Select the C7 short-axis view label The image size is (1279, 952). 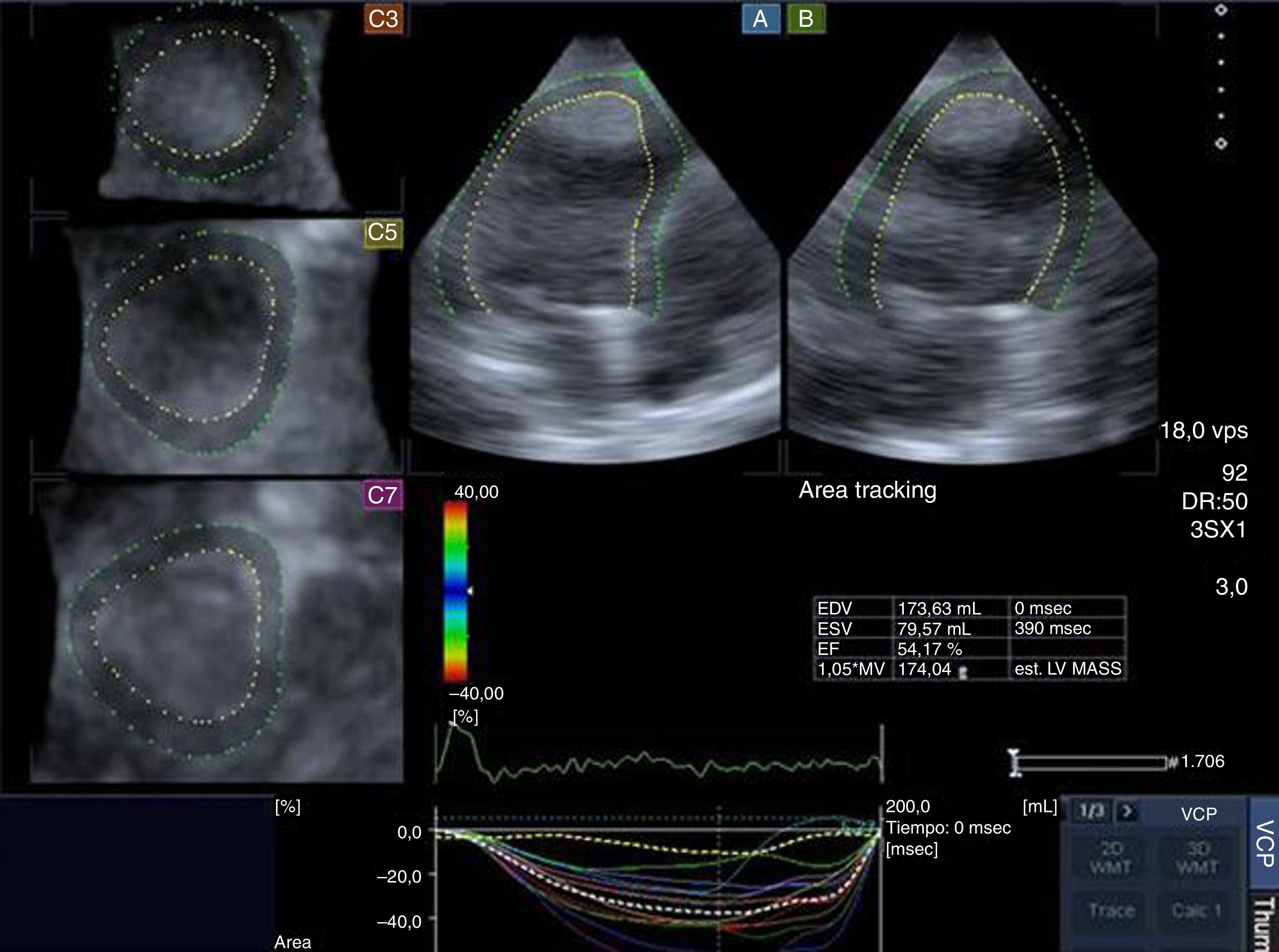click(383, 496)
